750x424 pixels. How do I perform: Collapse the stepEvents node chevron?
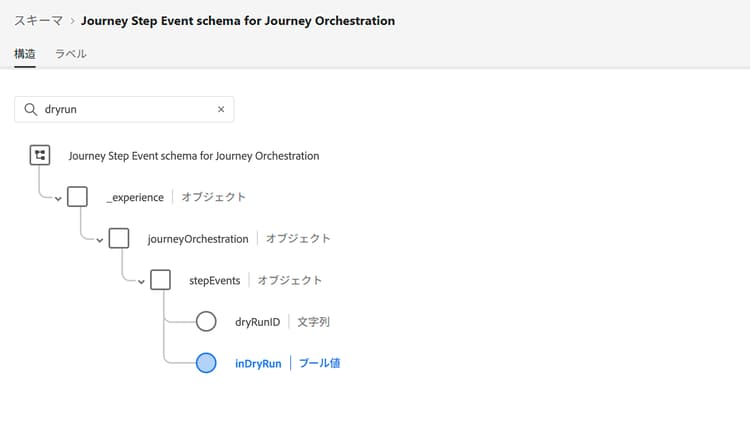(141, 281)
